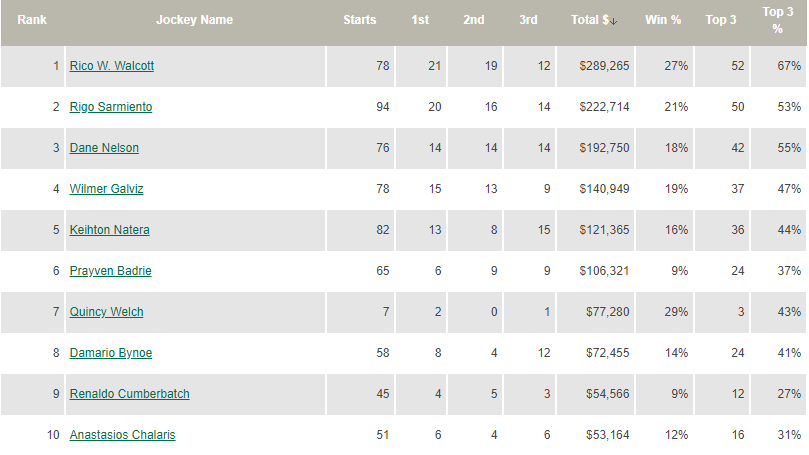
Task: Go to Quincy Welch's profile
Action: click(107, 312)
